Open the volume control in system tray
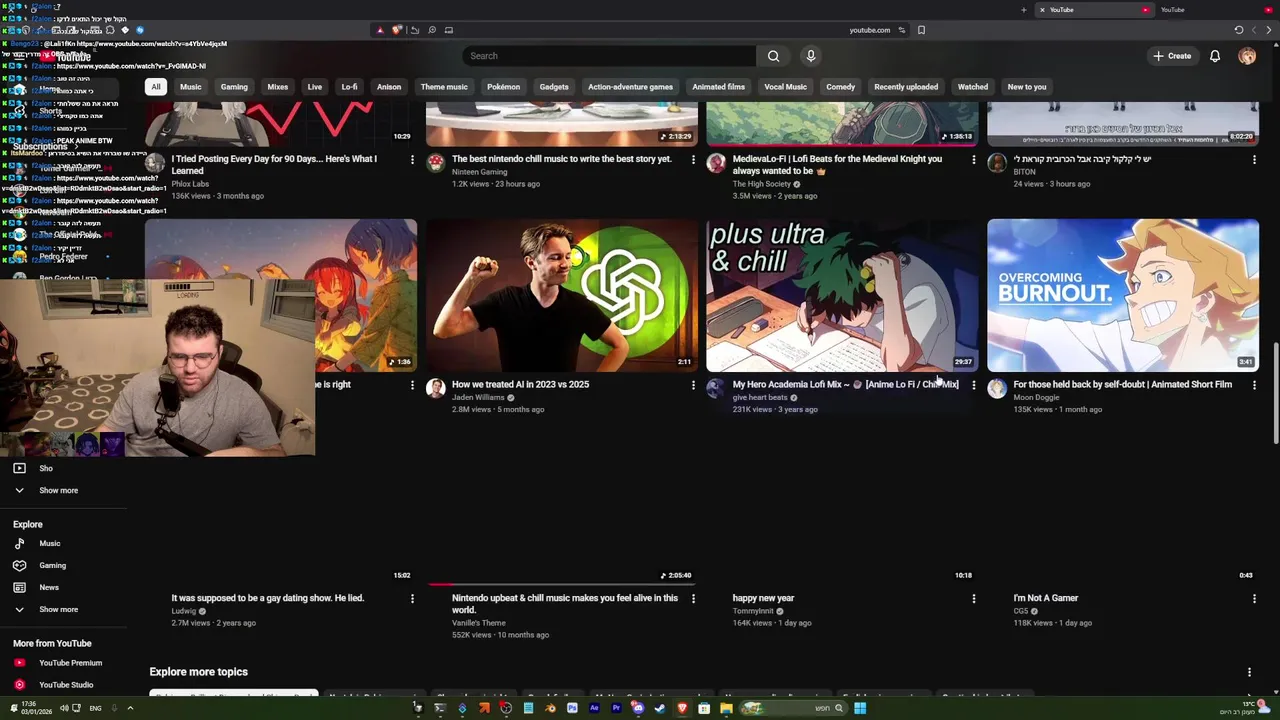 pos(63,708)
